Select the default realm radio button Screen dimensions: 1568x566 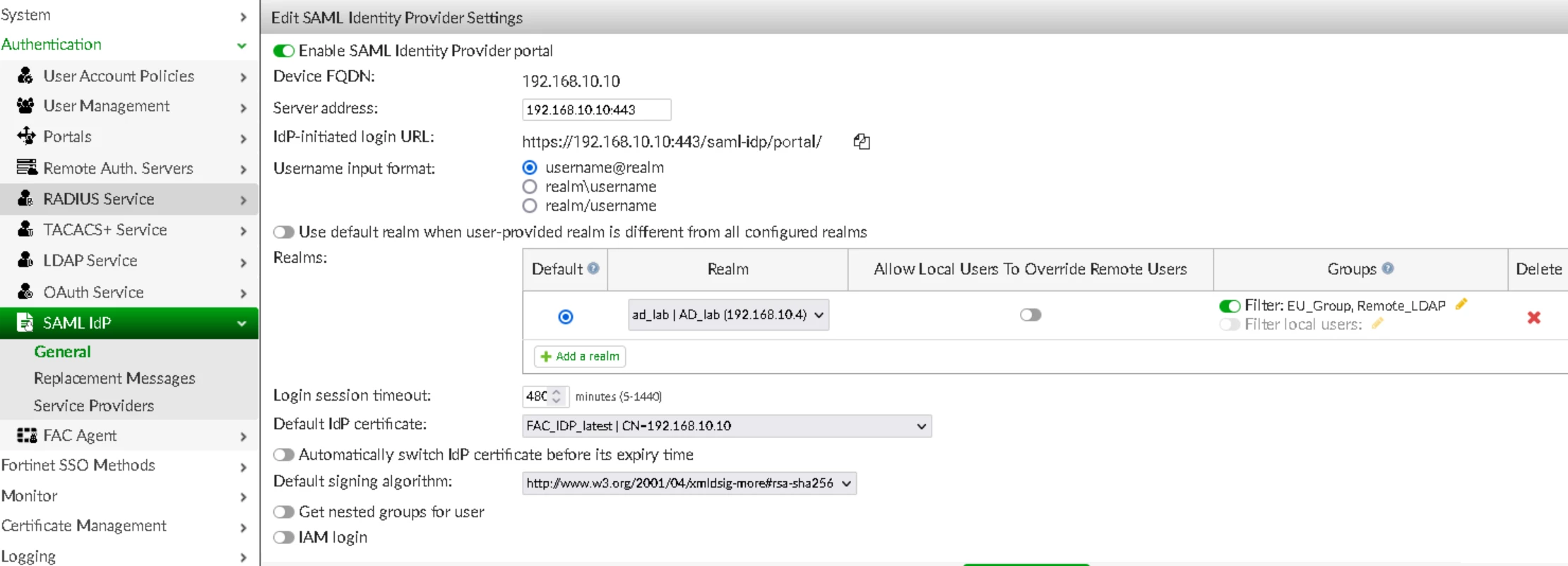pyautogui.click(x=566, y=317)
